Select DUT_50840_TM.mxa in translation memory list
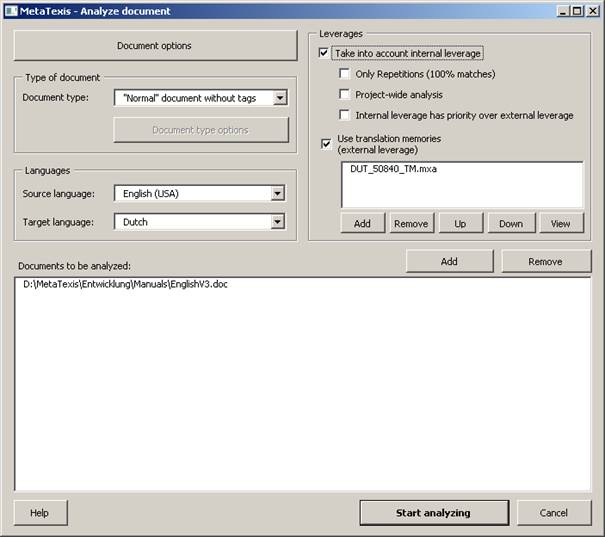The image size is (605, 537). pyautogui.click(x=393, y=169)
